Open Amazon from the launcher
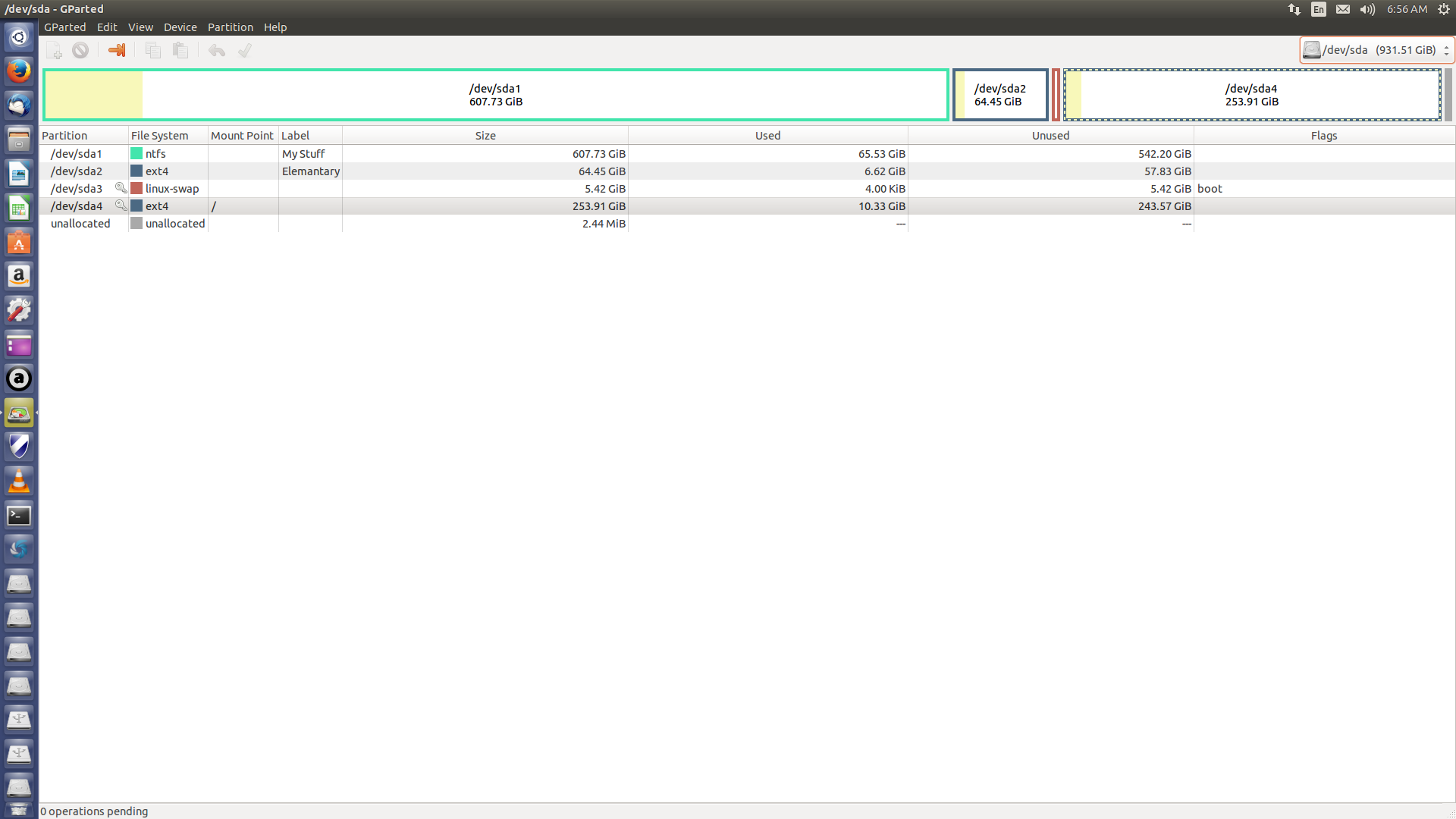This screenshot has height=819, width=1456. coord(19,277)
